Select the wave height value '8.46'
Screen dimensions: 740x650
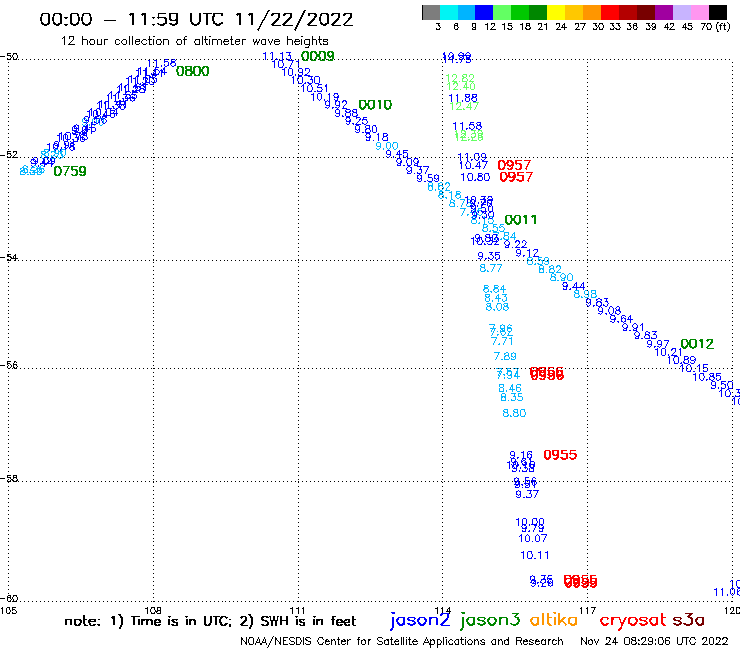pyautogui.click(x=510, y=388)
